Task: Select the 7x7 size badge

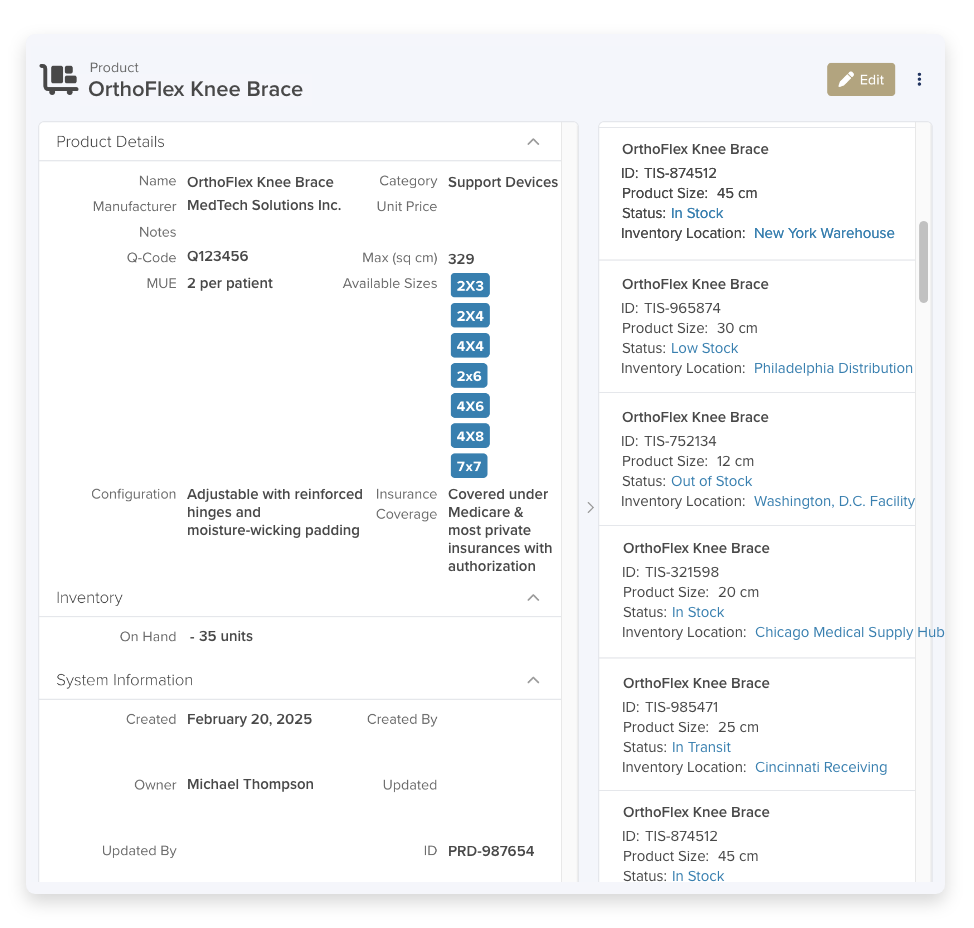Action: pyautogui.click(x=469, y=466)
